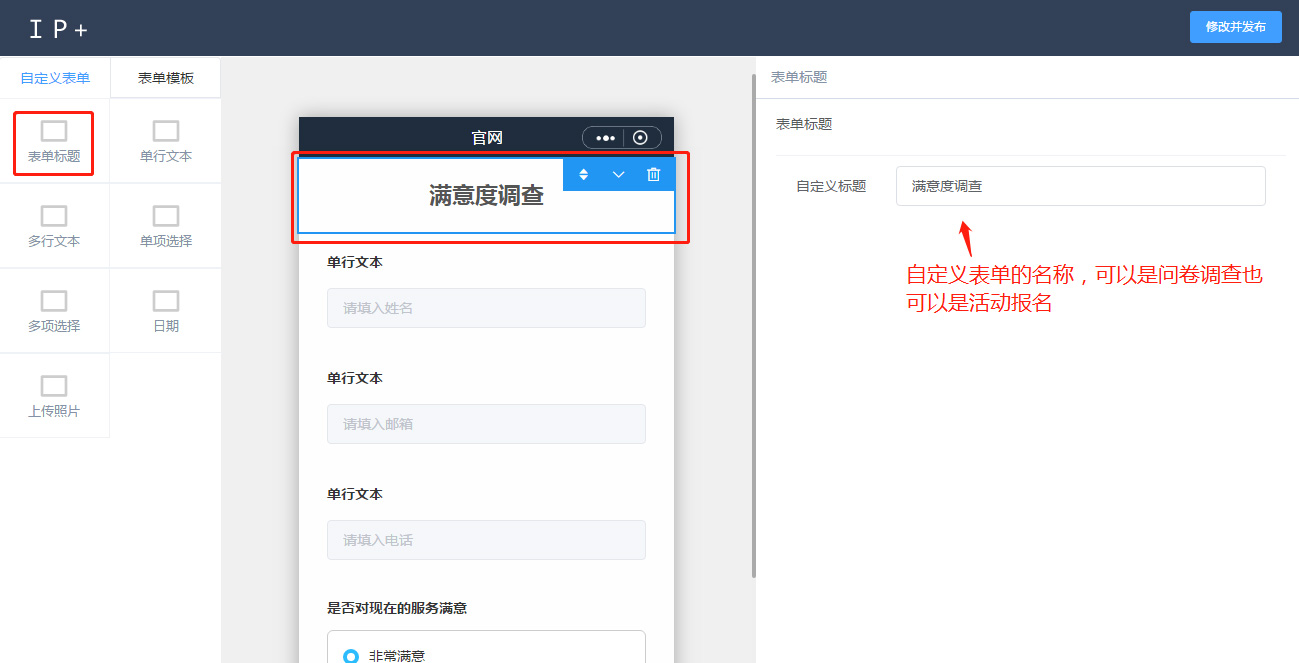The width and height of the screenshot is (1299, 663).
Task: Add the 多行文本 component
Action: point(54,217)
